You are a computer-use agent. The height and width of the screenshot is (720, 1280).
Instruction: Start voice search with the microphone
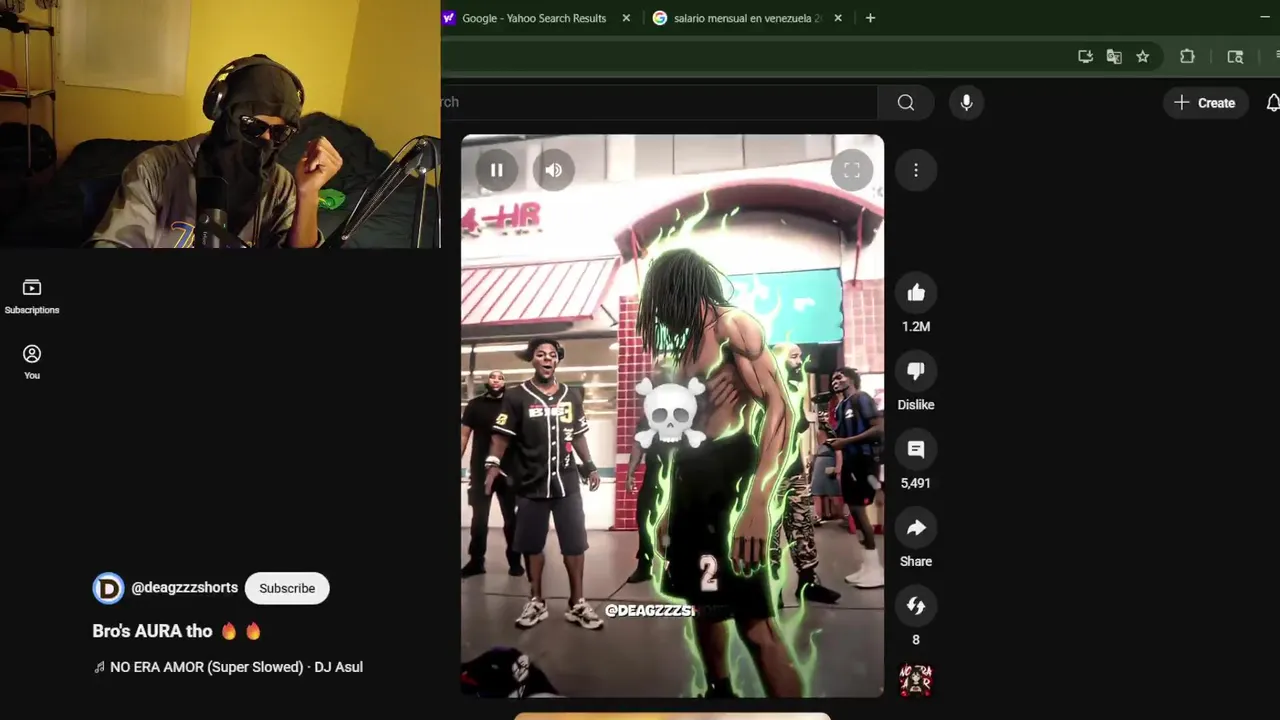click(966, 102)
